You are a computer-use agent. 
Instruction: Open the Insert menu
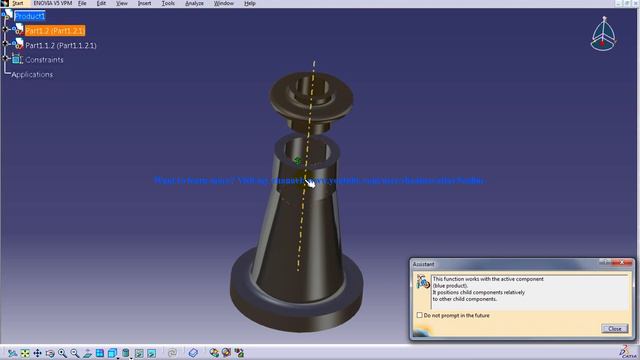(x=144, y=3)
